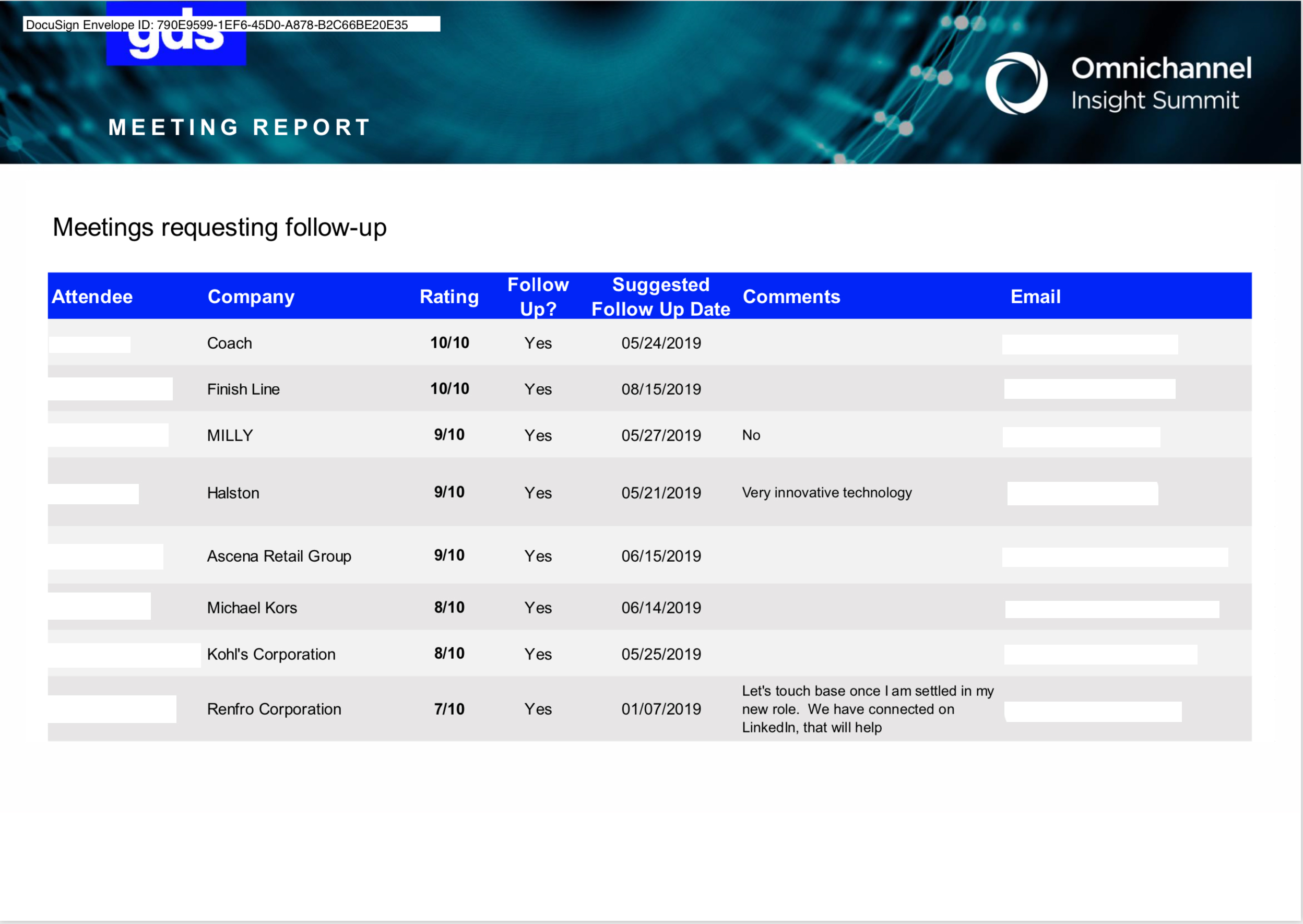
Task: Click the Follow Up? column header
Action: [538, 297]
